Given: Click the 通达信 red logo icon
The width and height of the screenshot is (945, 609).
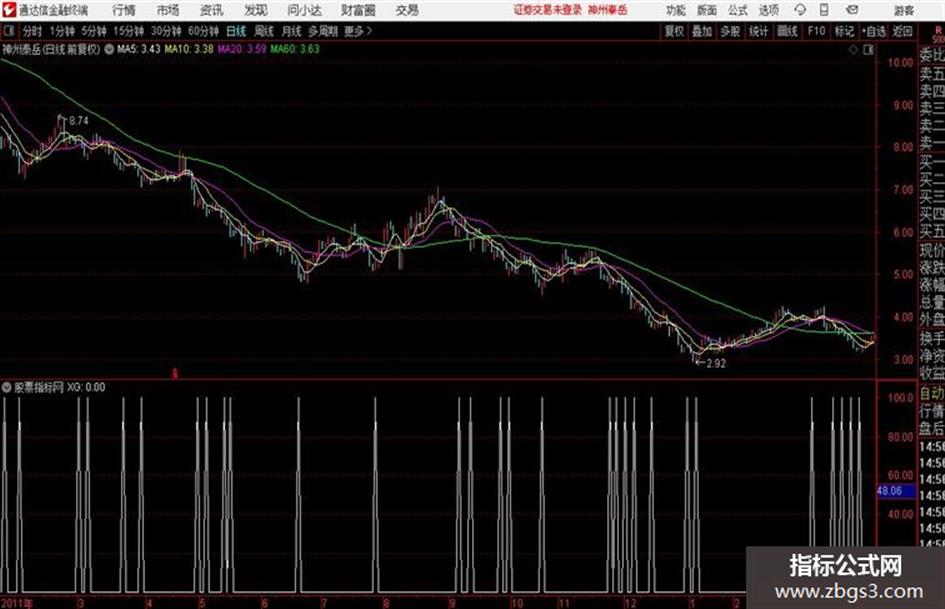Looking at the screenshot, I should point(9,10).
